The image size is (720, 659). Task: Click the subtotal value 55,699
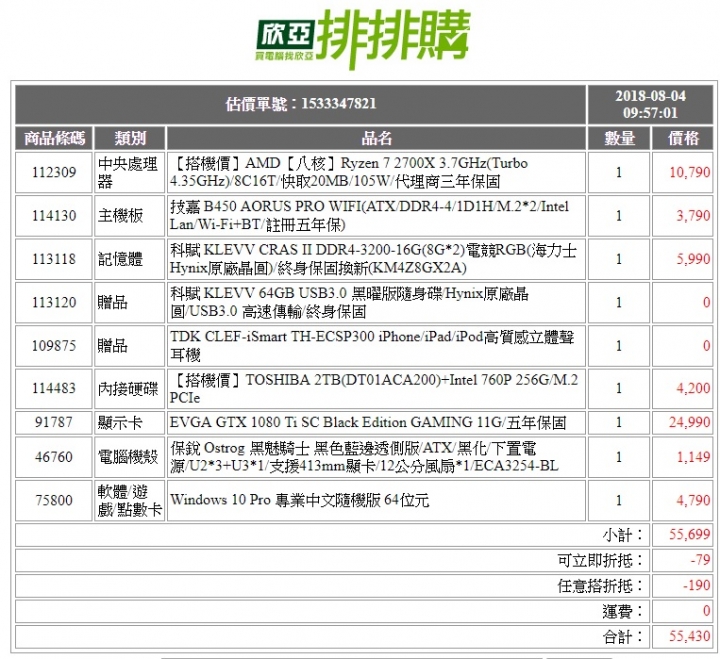click(690, 535)
